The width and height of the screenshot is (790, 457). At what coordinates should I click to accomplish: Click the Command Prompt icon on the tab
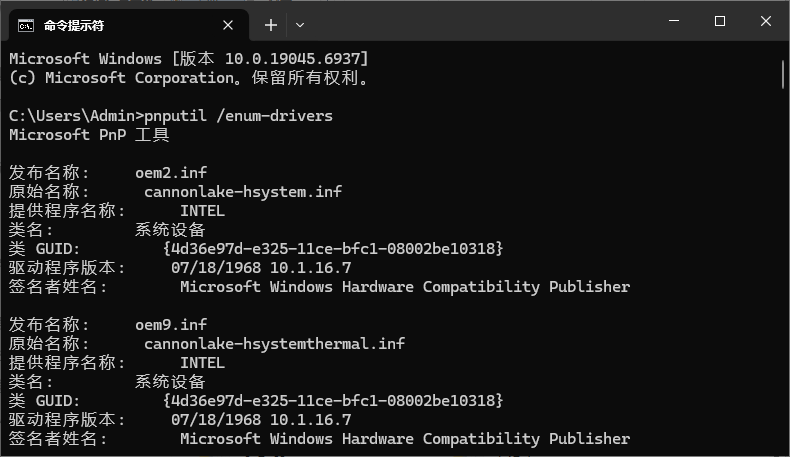[27, 24]
